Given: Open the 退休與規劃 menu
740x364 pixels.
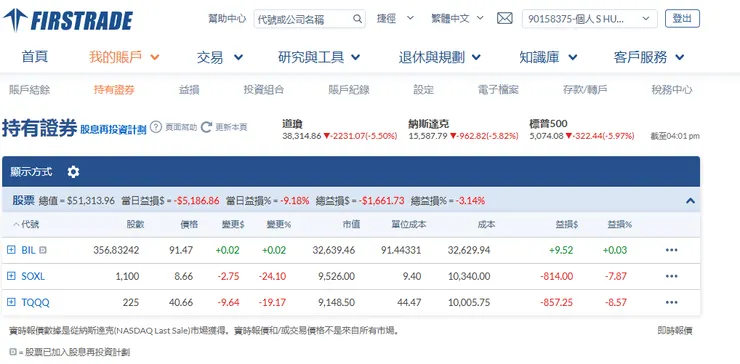Looking at the screenshot, I should click(439, 58).
